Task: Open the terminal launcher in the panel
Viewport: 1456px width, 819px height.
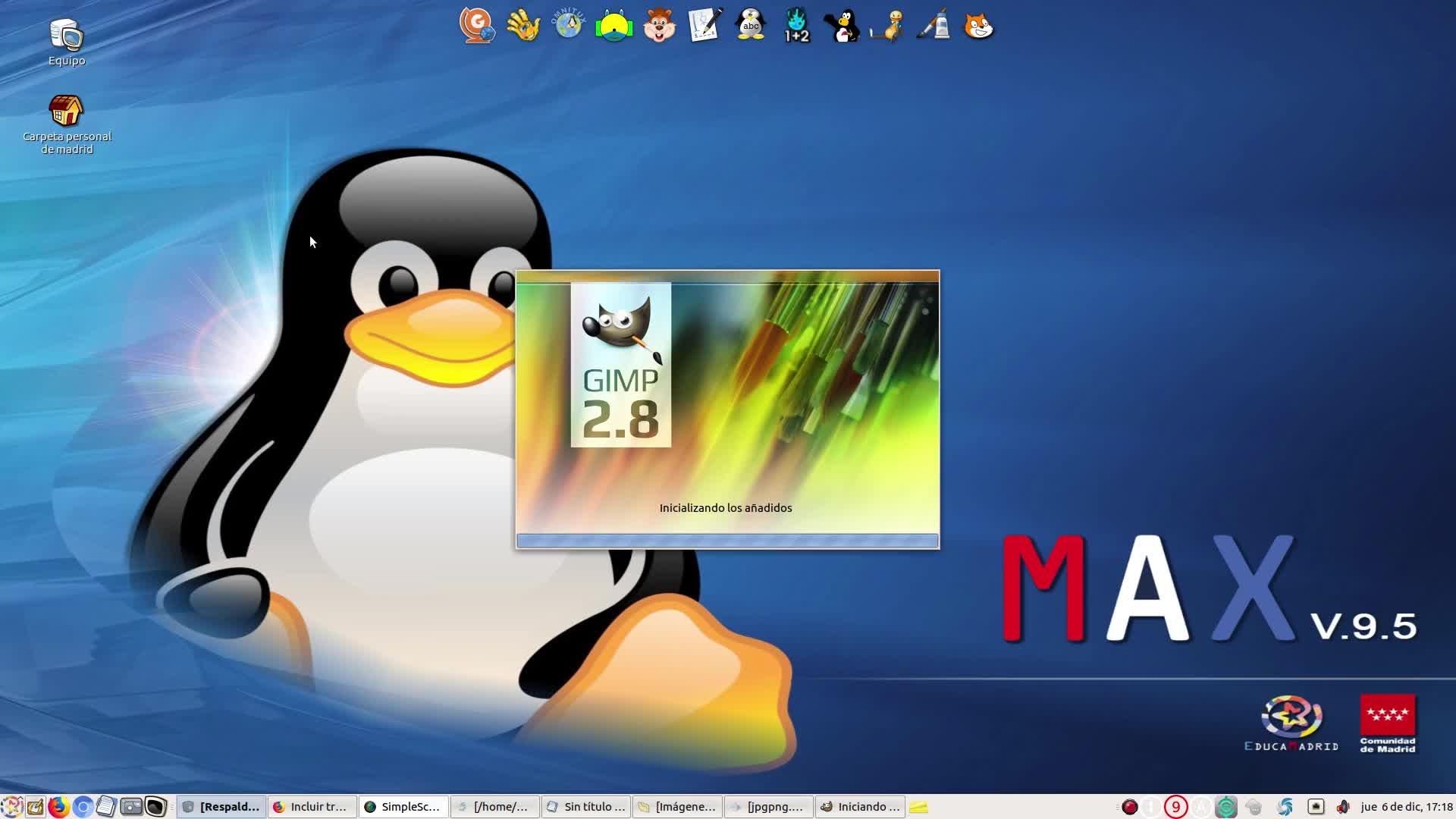Action: coord(155,807)
